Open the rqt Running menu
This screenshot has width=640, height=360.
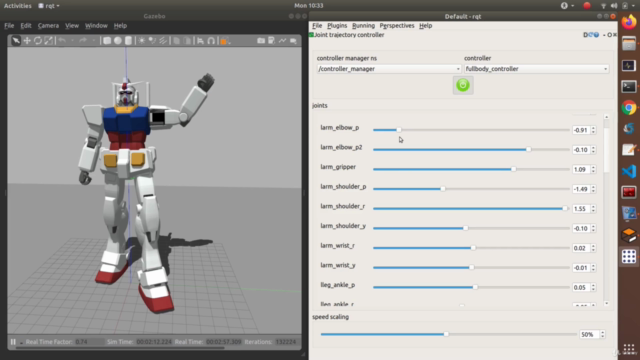point(363,26)
